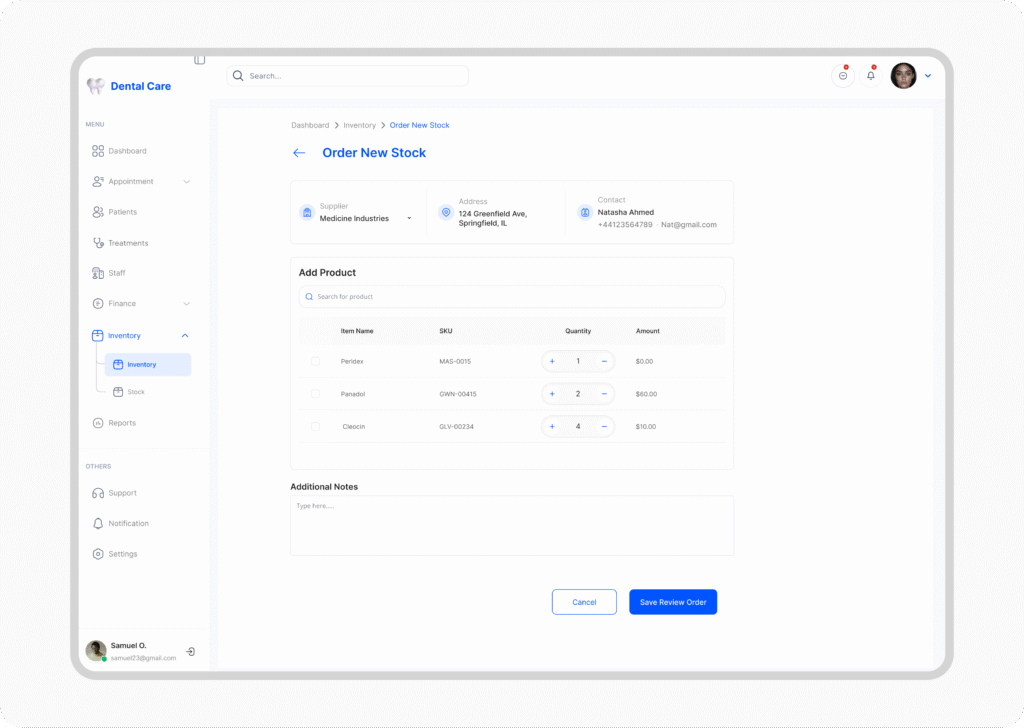Open the chat messages icon in header

(x=843, y=76)
